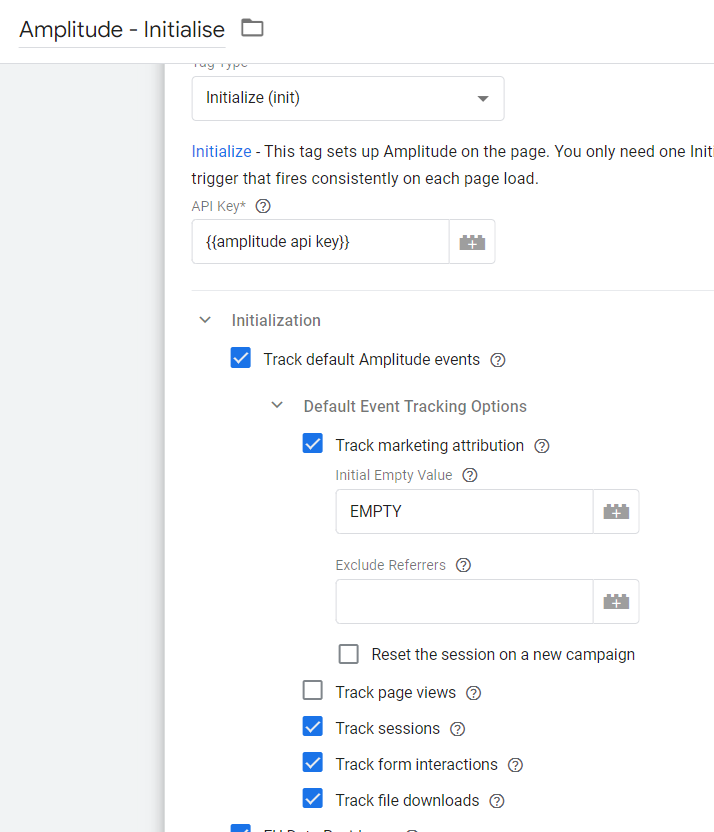Collapse Default Event Tracking Options
The height and width of the screenshot is (832, 714).
pos(277,406)
